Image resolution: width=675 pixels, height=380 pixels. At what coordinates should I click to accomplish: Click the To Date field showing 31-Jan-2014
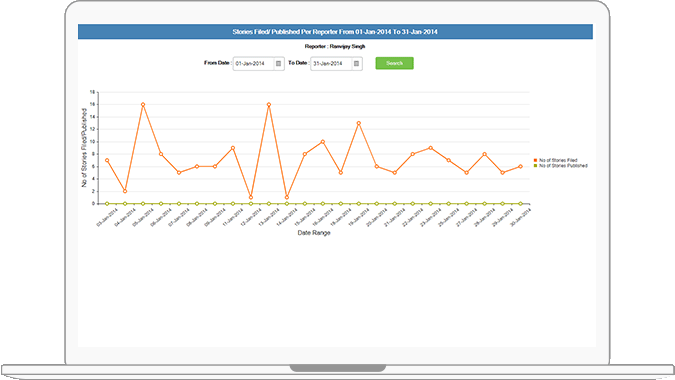point(336,64)
